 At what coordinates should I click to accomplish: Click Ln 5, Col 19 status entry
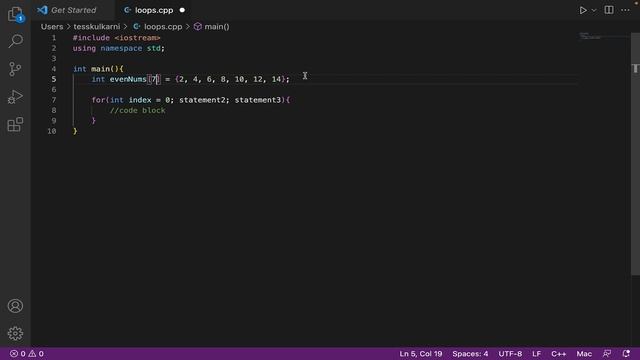(x=420, y=354)
